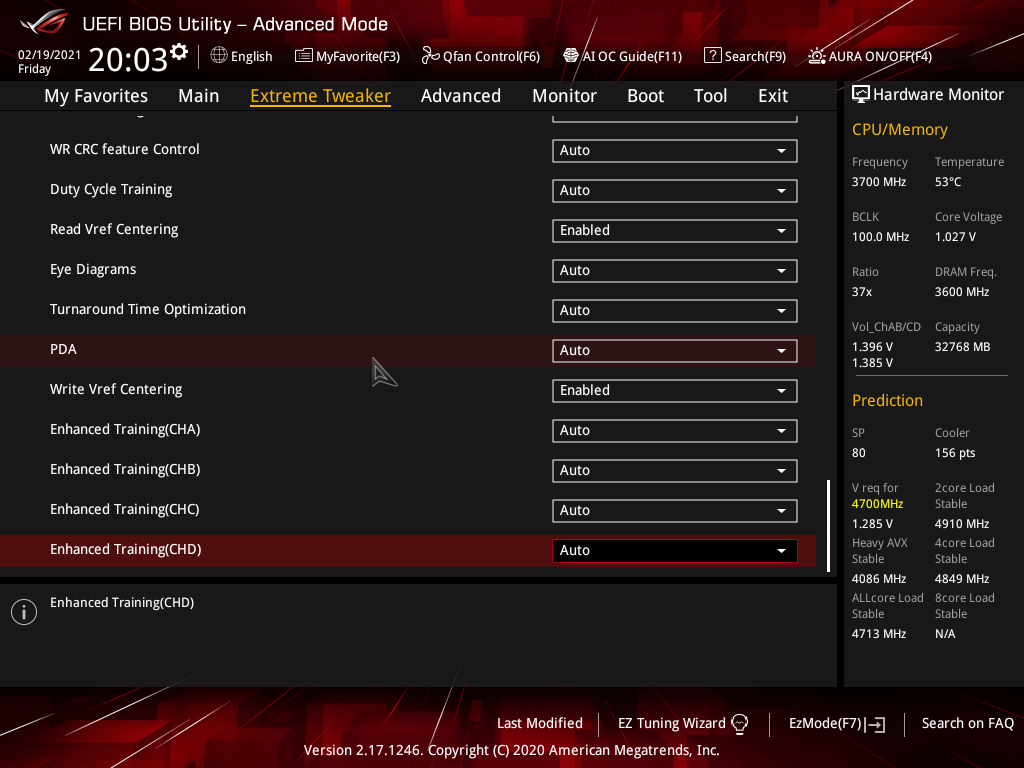1024x768 pixels.
Task: Click the settings list scrollbar thumb
Action: (829, 526)
